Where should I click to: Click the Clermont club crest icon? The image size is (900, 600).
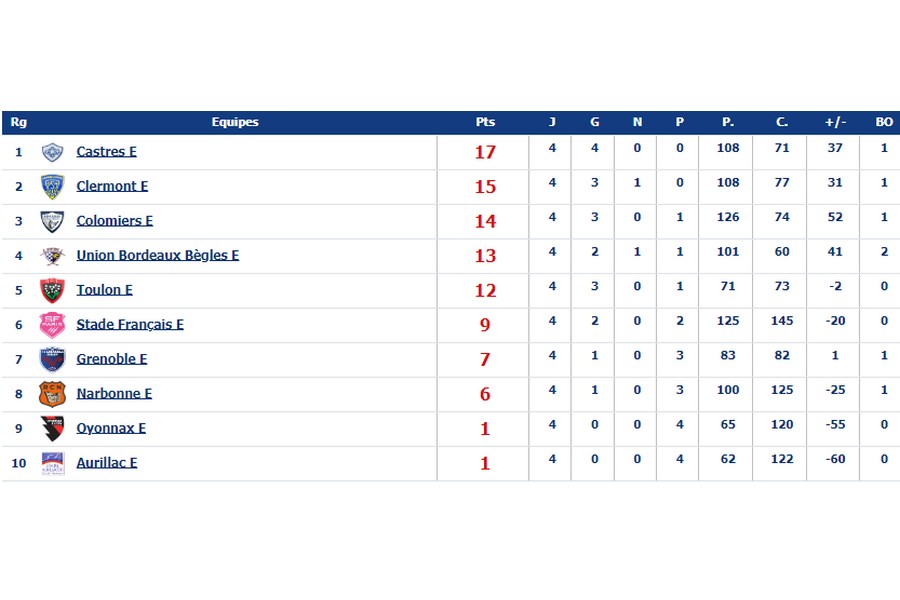click(x=52, y=186)
